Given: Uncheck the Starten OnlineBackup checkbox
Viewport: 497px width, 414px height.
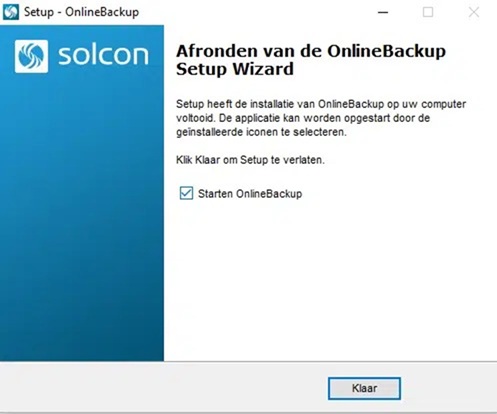Looking at the screenshot, I should point(186,193).
